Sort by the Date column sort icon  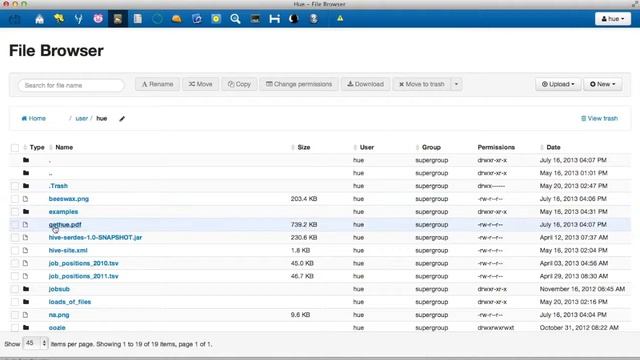coord(542,147)
